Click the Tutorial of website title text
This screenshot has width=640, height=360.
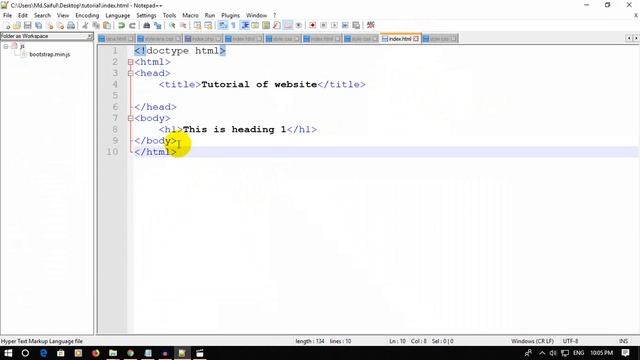259,84
